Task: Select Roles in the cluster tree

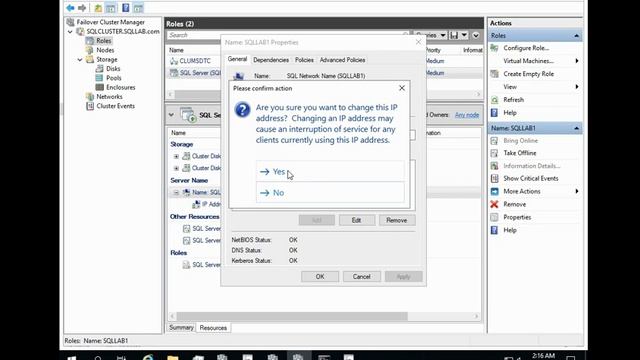Action: pos(104,41)
